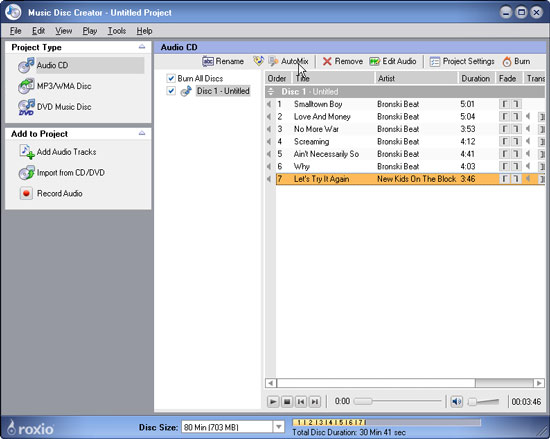Toggle fade-out for Let's Try It Again
Image resolution: width=550 pixels, height=439 pixels.
pos(516,179)
